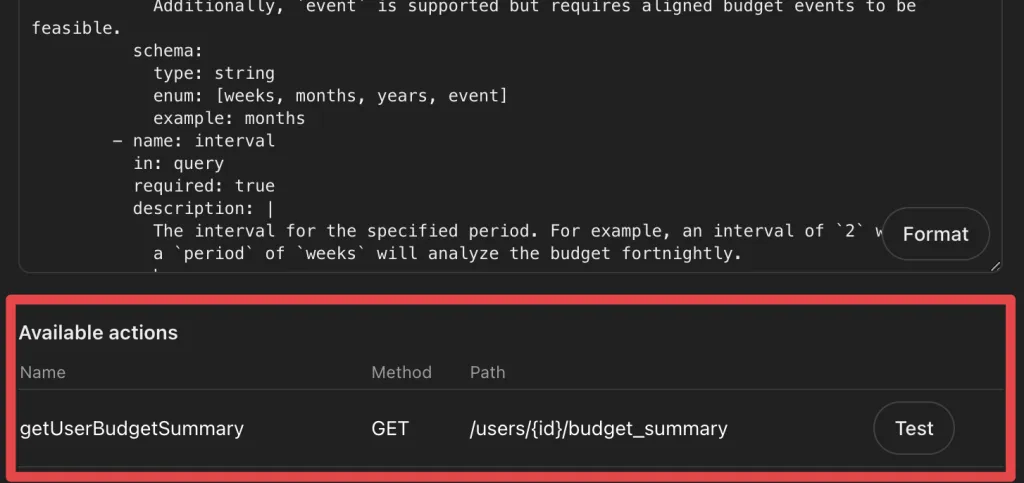
Task: Place cursor on 'example: months' line
Action: pos(229,118)
